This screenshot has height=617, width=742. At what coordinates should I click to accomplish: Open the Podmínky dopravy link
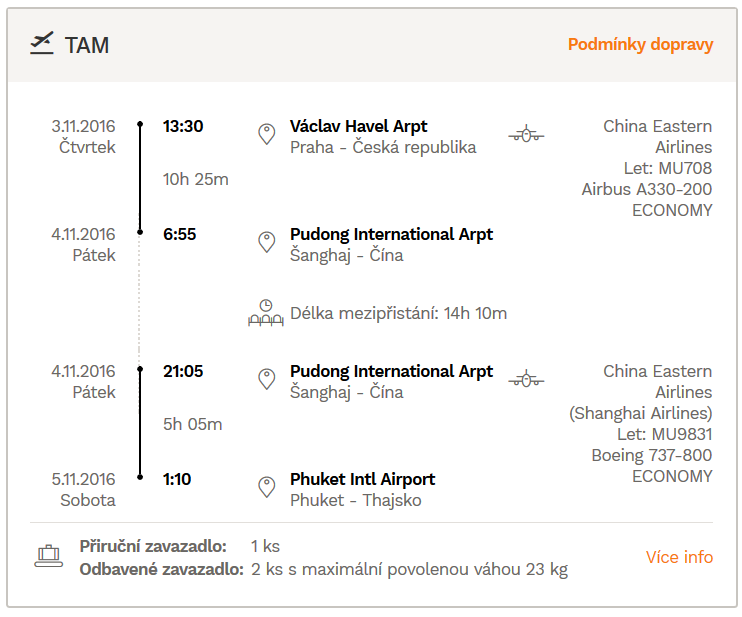click(x=640, y=44)
